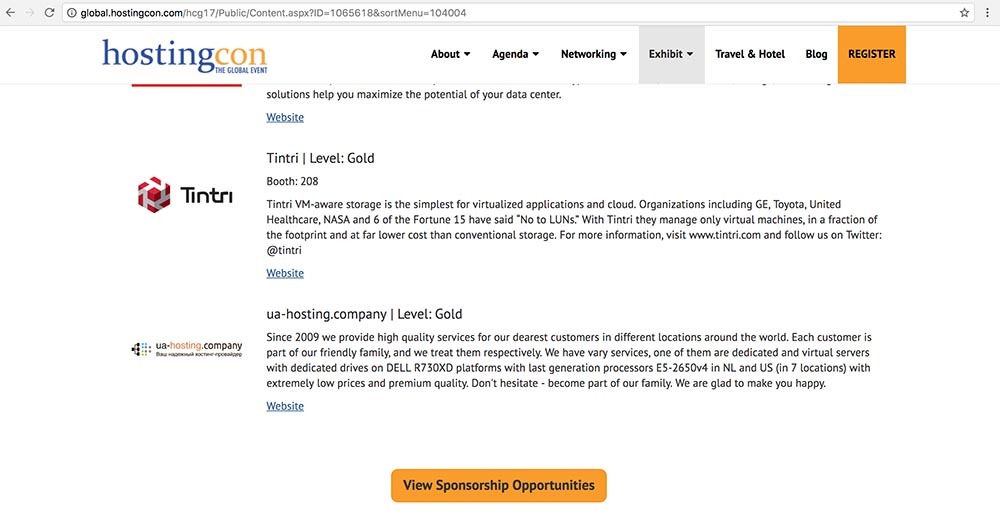Click the orange REGISTER button
Screen dimensions: 1000x517
coord(871,54)
